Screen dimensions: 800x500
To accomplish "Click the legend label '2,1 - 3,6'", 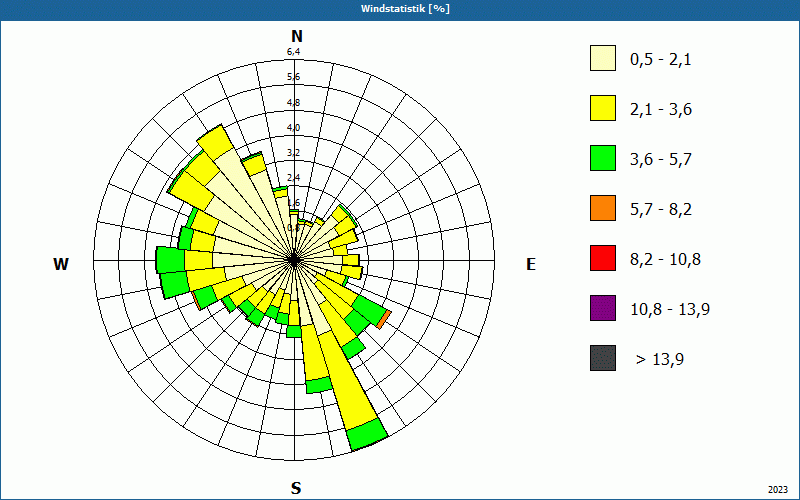I will pos(661,110).
